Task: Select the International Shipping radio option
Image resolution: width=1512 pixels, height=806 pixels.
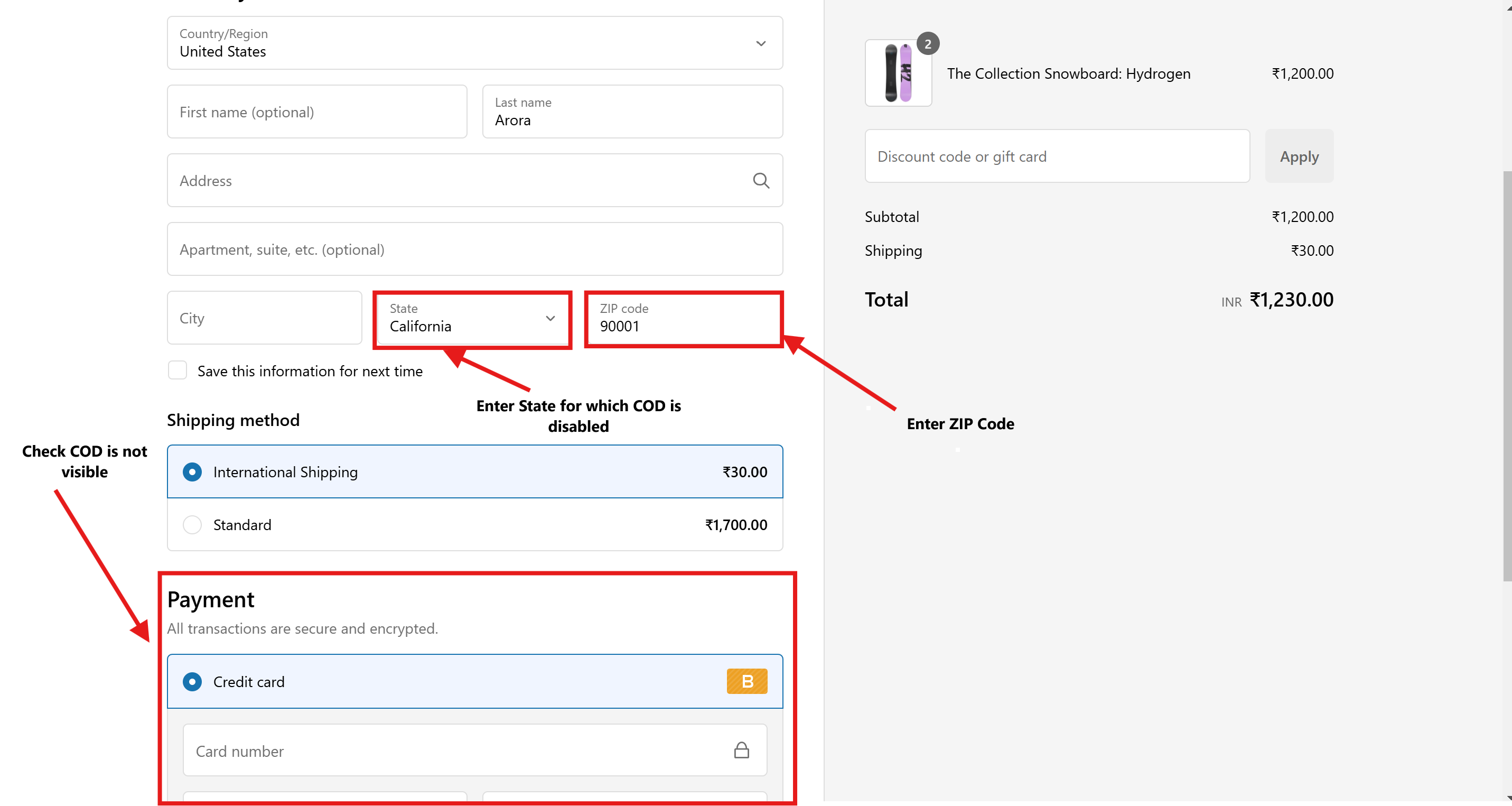Action: tap(192, 472)
